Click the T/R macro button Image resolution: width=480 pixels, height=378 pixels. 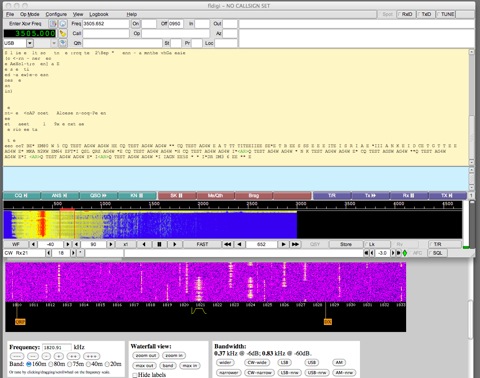pos(332,195)
